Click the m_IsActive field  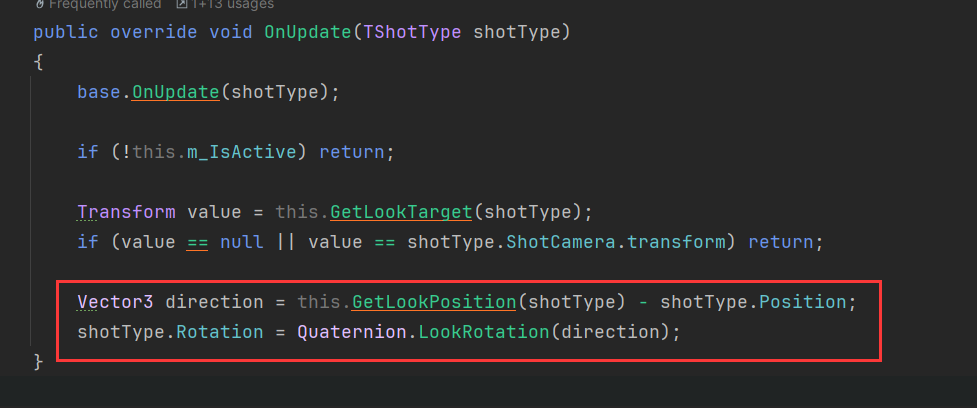tap(242, 152)
